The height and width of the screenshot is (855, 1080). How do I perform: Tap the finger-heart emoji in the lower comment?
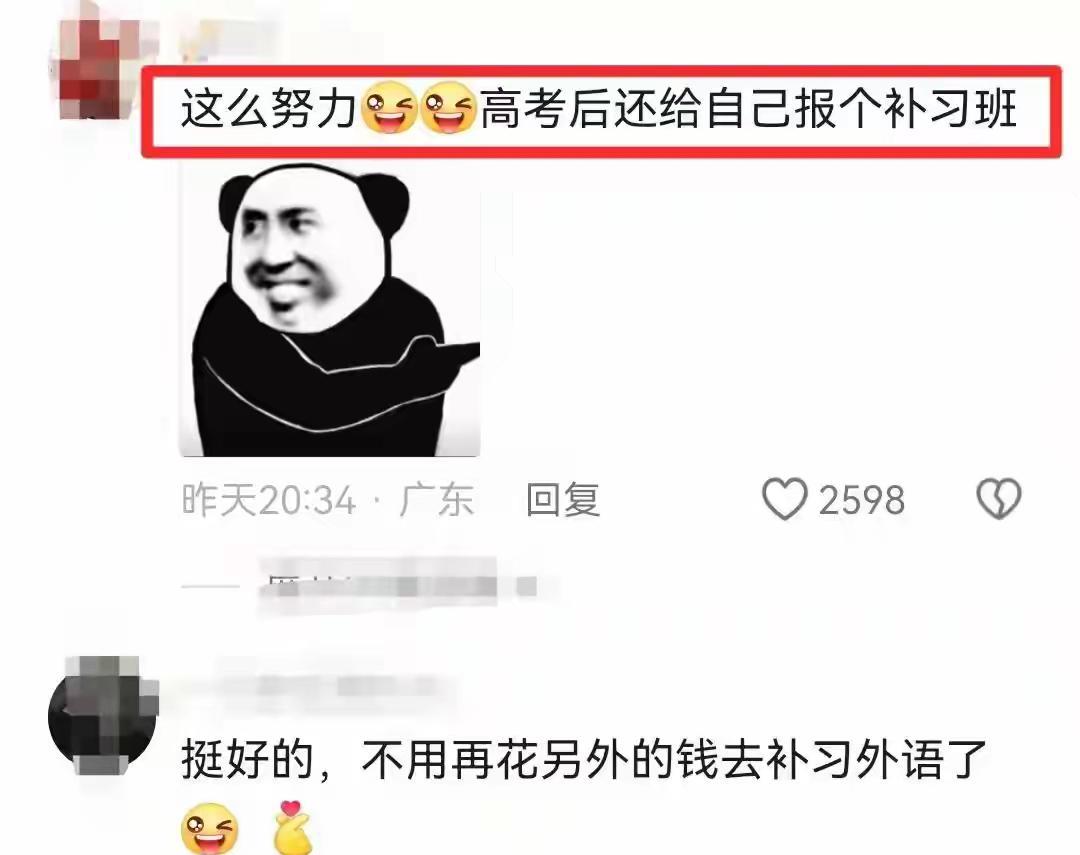click(x=292, y=827)
